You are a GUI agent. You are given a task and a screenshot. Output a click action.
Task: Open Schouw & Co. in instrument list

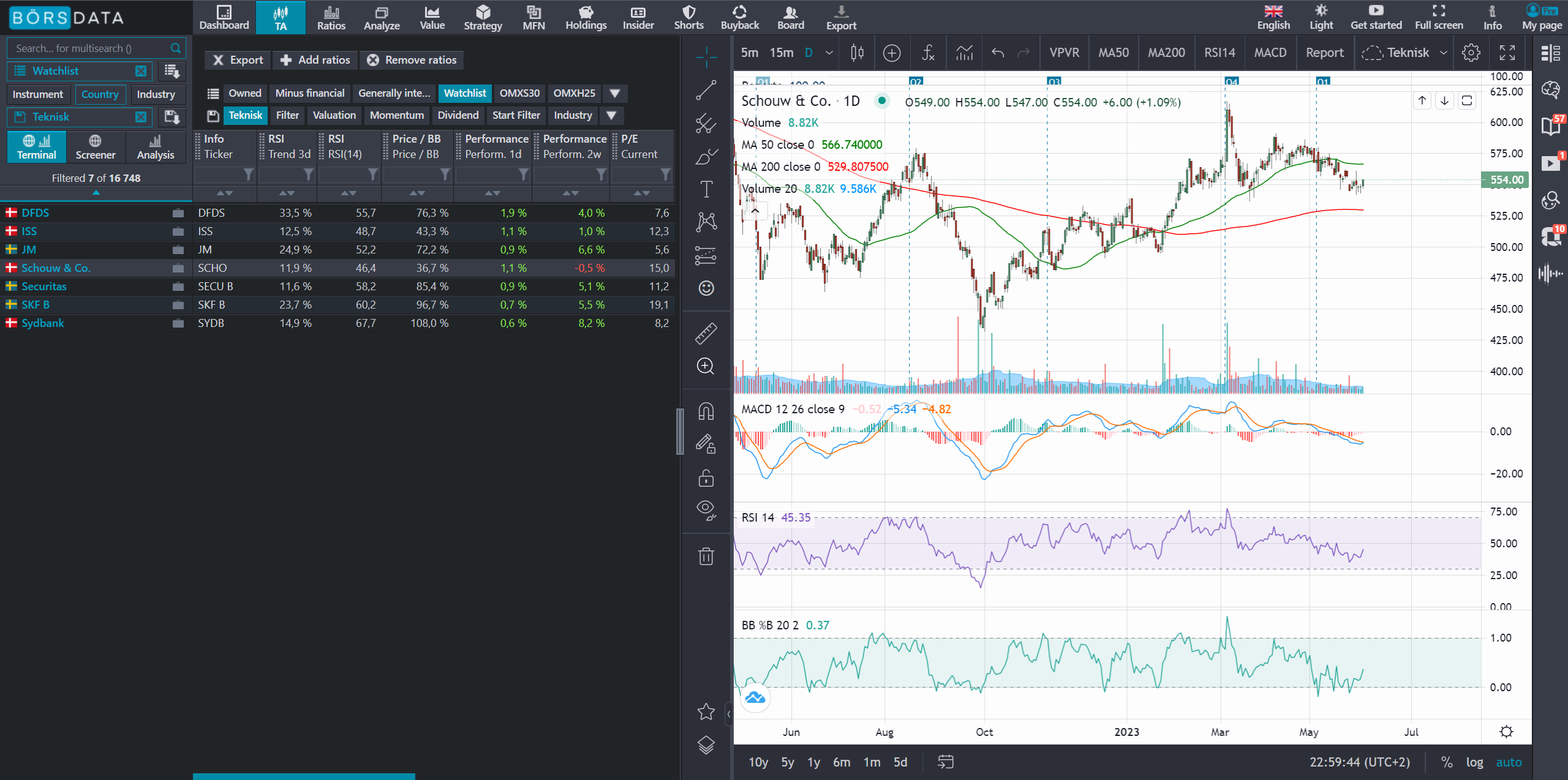coord(56,268)
